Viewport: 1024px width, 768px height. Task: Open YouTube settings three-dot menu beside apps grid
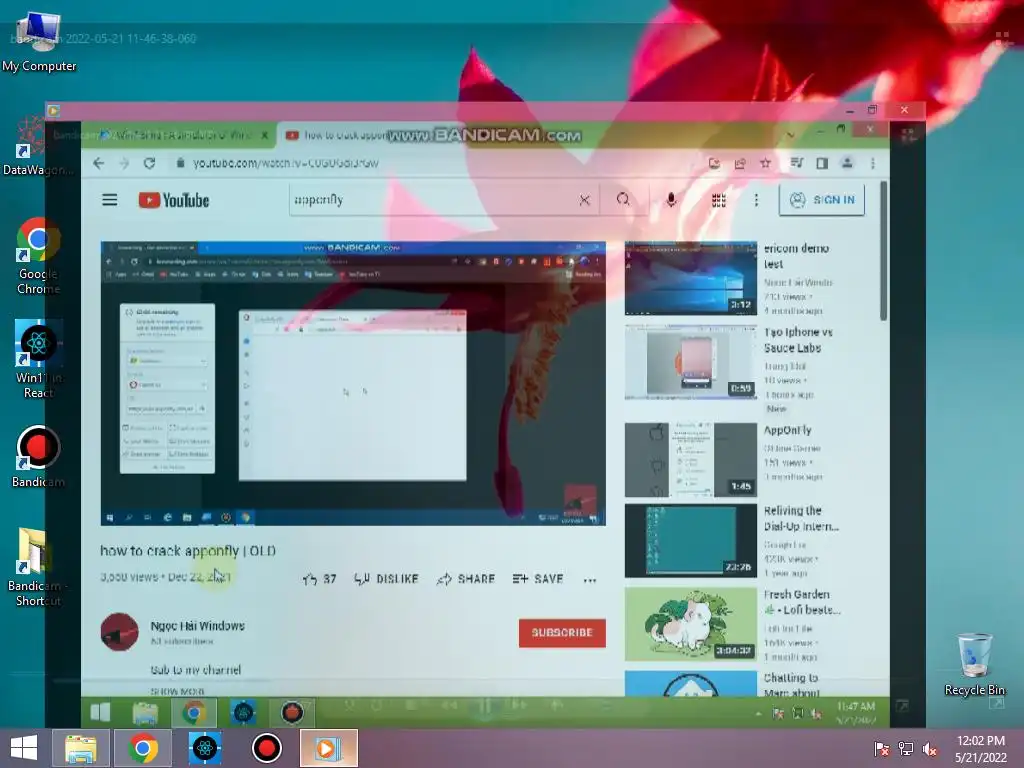pyautogui.click(x=756, y=200)
